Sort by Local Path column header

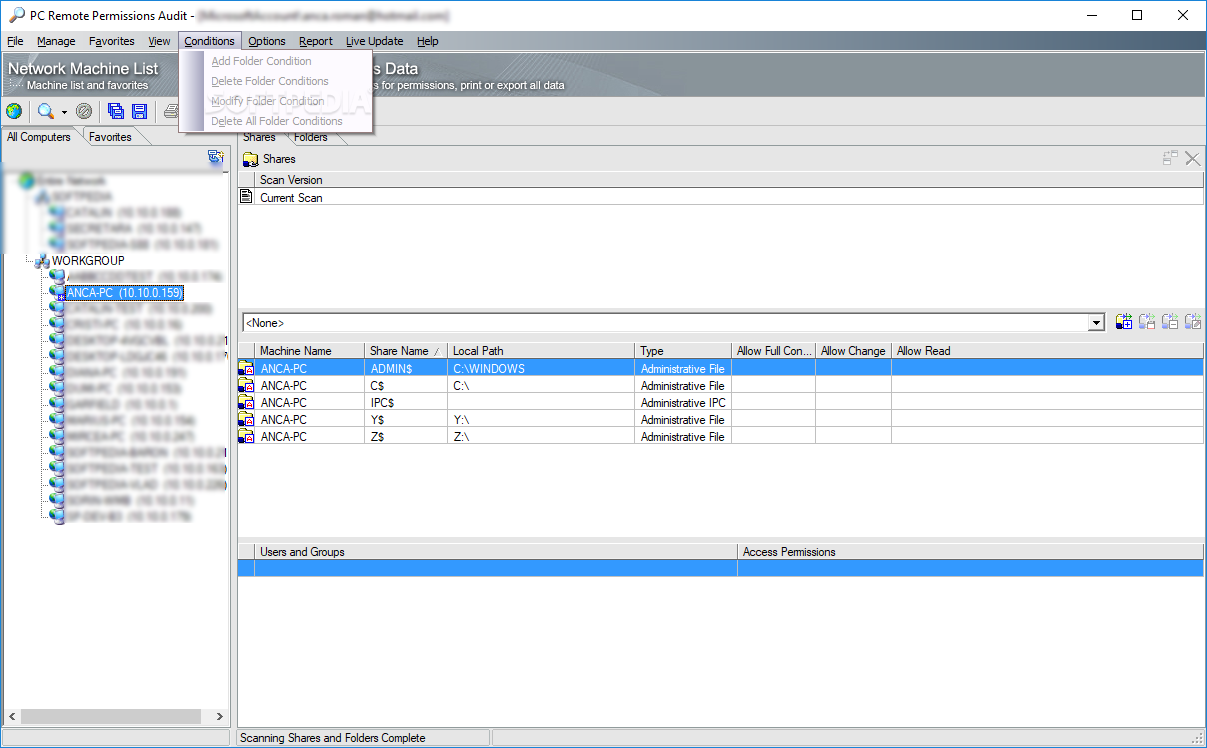[541, 351]
